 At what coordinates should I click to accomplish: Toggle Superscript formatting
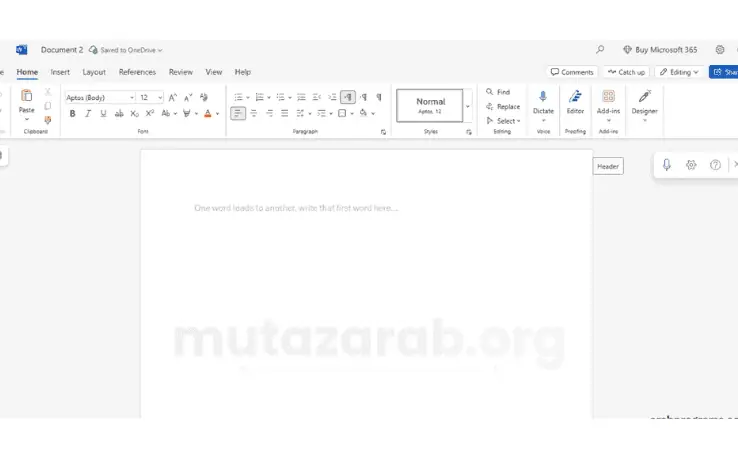(150, 113)
